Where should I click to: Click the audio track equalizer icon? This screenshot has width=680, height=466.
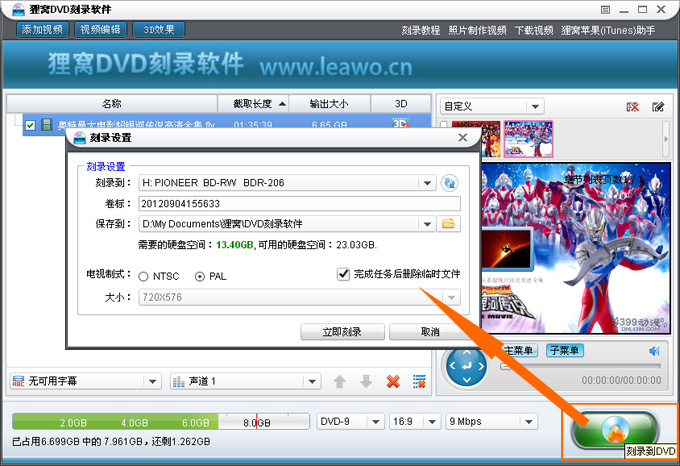pyautogui.click(x=179, y=381)
